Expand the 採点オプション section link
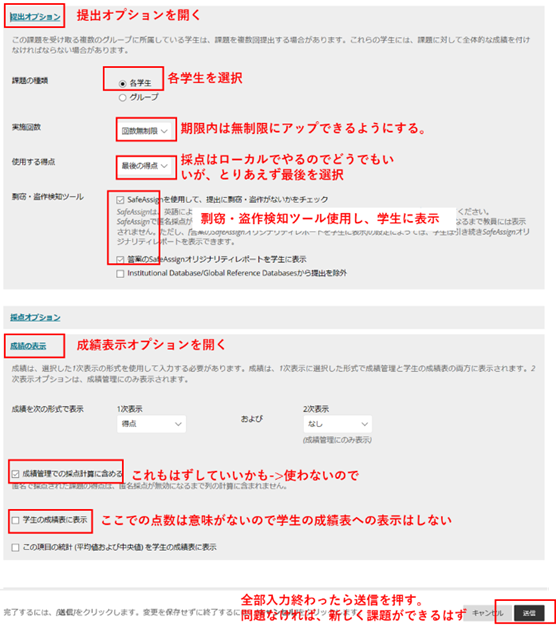556x632 pixels. click(35, 317)
